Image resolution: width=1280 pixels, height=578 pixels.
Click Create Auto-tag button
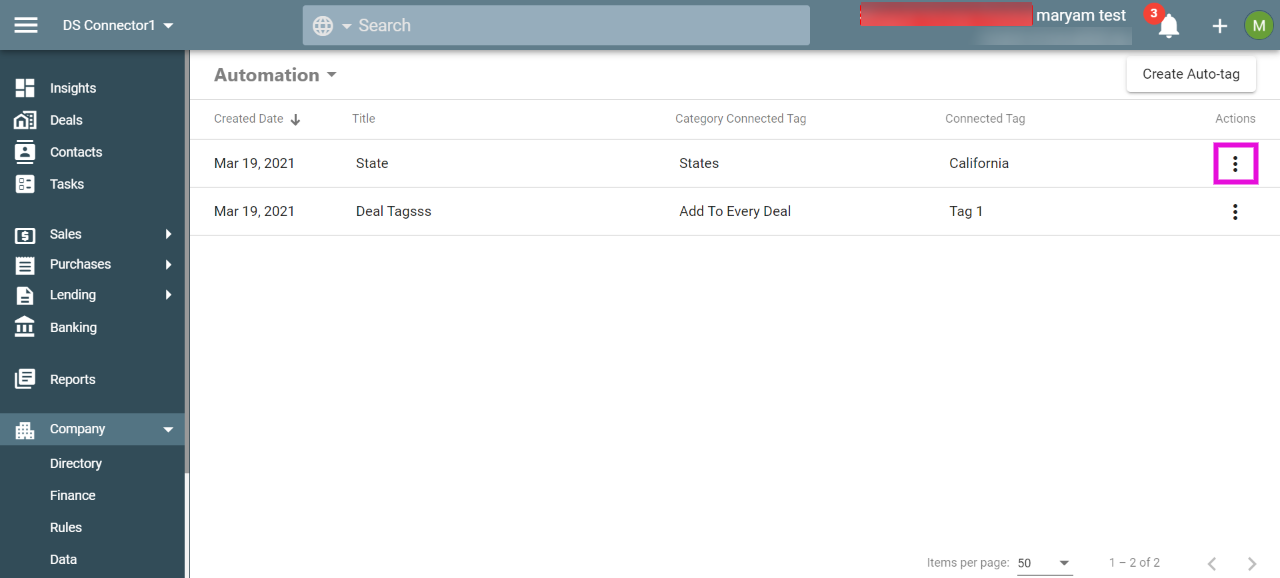[1191, 74]
